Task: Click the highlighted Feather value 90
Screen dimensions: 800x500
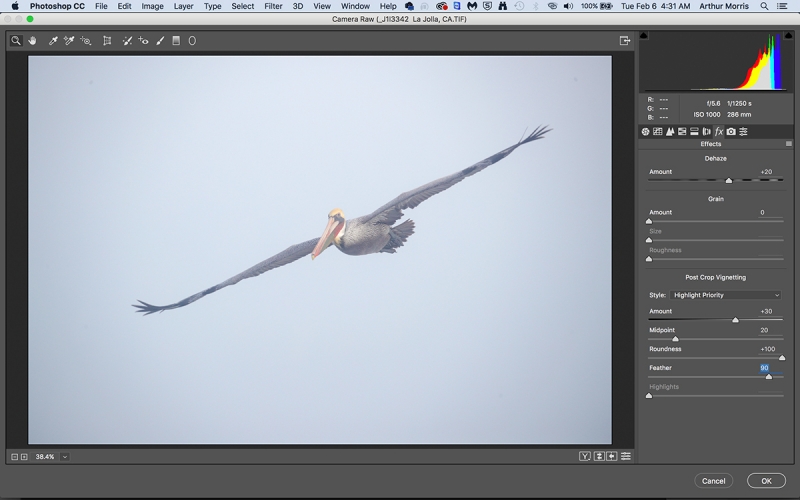Action: tap(764, 368)
